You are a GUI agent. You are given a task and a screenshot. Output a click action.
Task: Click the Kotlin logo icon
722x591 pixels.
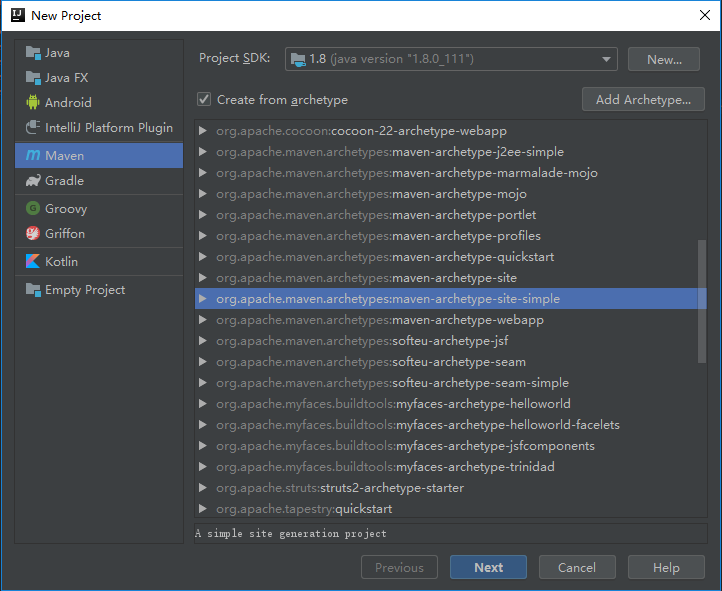33,261
